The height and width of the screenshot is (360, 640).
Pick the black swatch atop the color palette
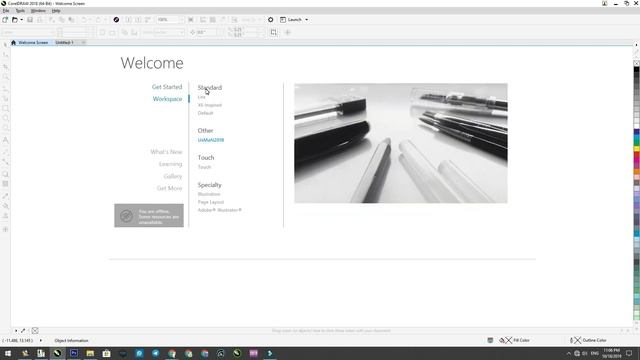[636, 70]
